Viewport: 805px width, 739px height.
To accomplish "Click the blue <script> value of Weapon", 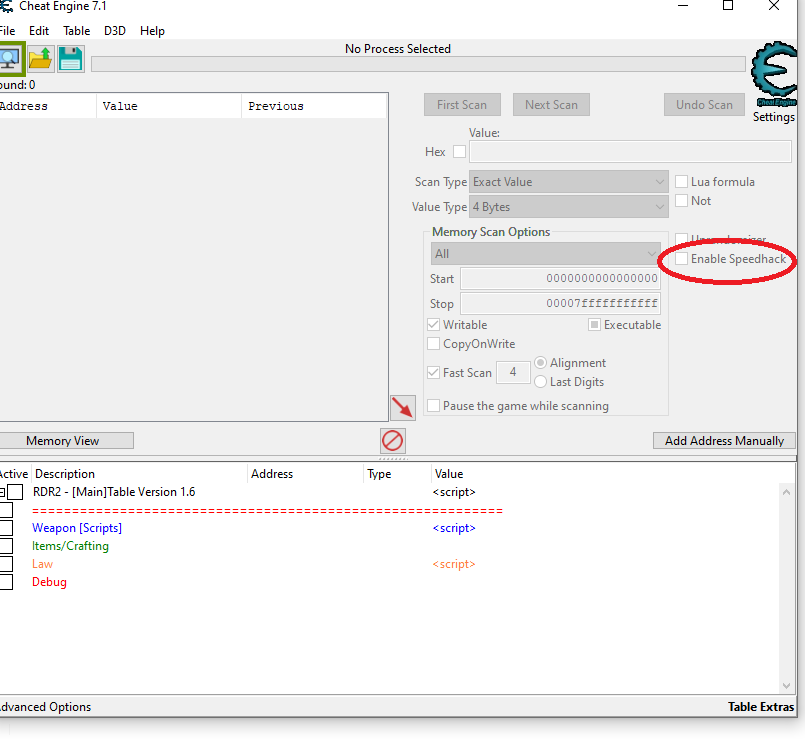I will tap(454, 528).
